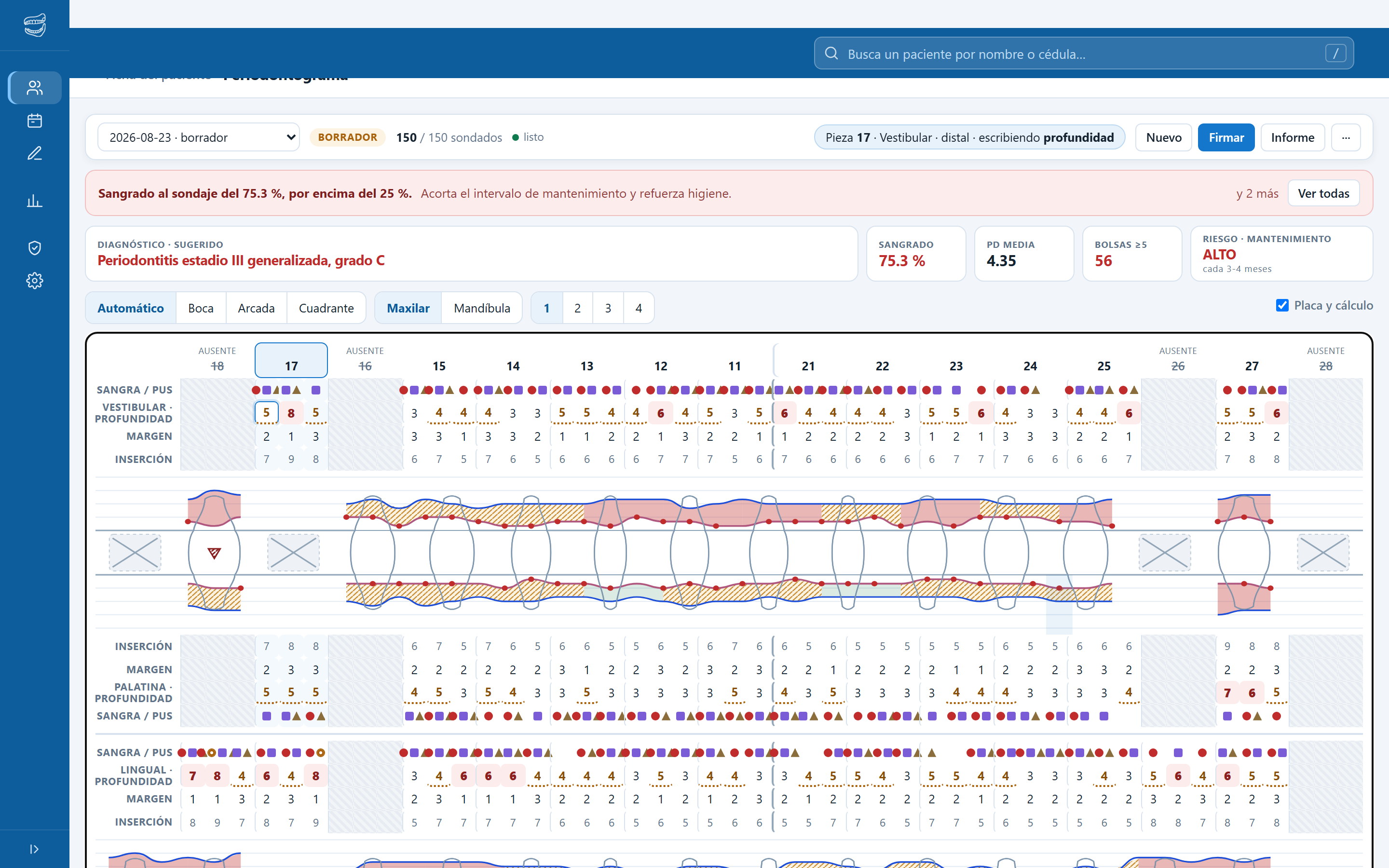This screenshot has height=868, width=1389.
Task: Click the slash shortcut key badge
Action: click(x=1335, y=54)
